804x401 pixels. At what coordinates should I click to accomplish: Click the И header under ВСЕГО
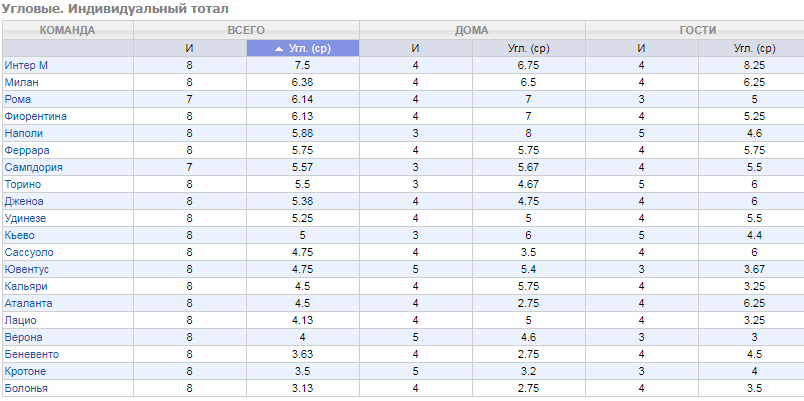[x=190, y=48]
